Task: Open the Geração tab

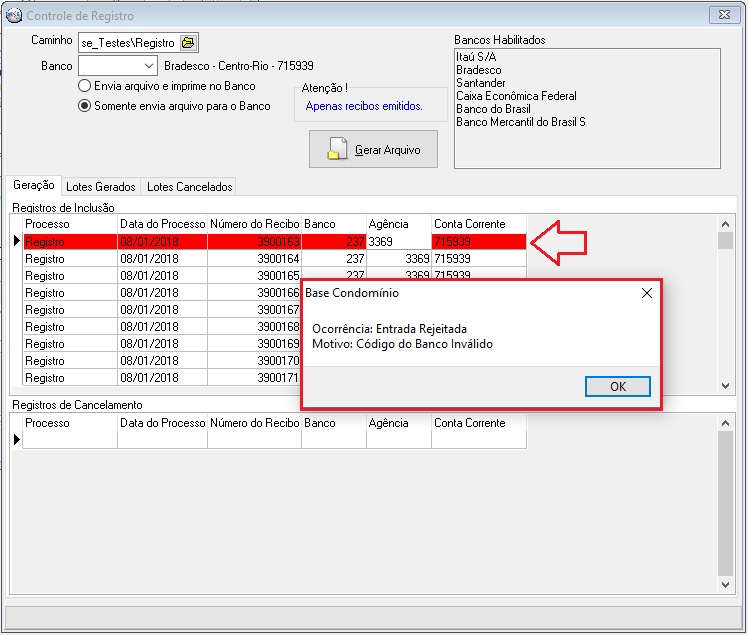Action: pos(34,186)
